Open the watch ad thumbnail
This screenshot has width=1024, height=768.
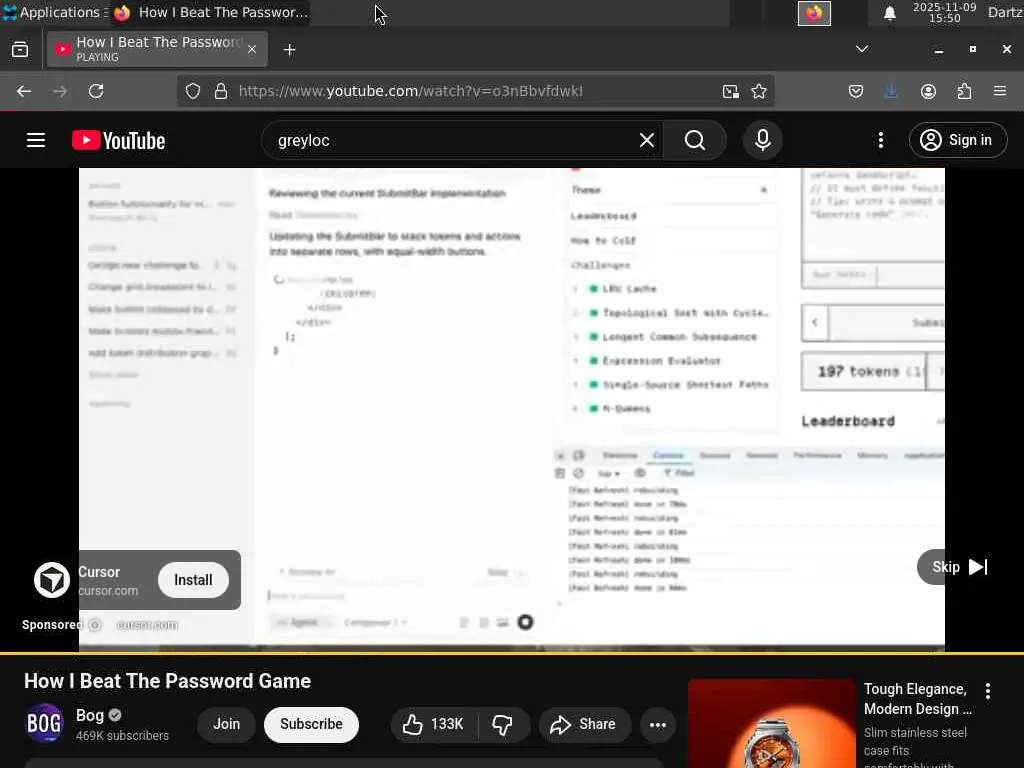(772, 724)
